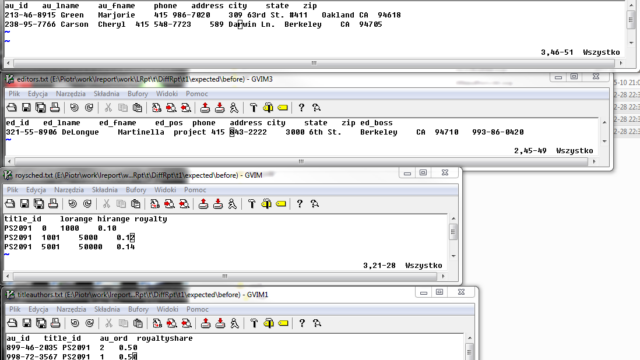Click '993-86-0420' value in editors.txt window
The image size is (640, 360).
498,132
